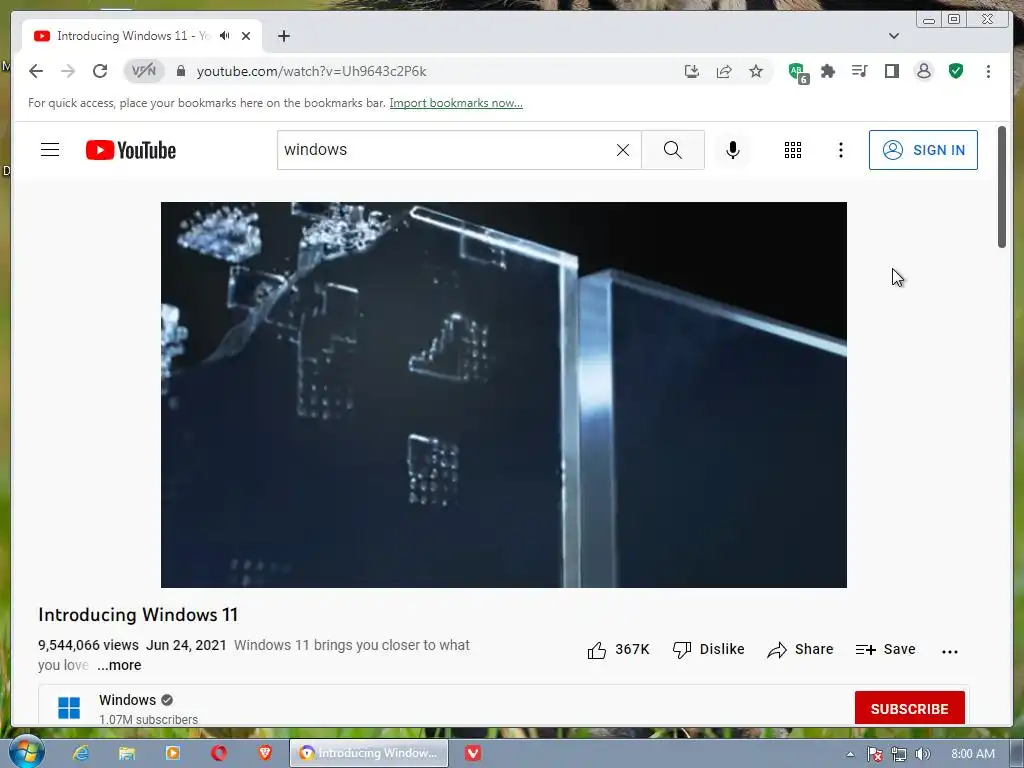
Task: Show hidden system tray icons
Action: click(850, 754)
